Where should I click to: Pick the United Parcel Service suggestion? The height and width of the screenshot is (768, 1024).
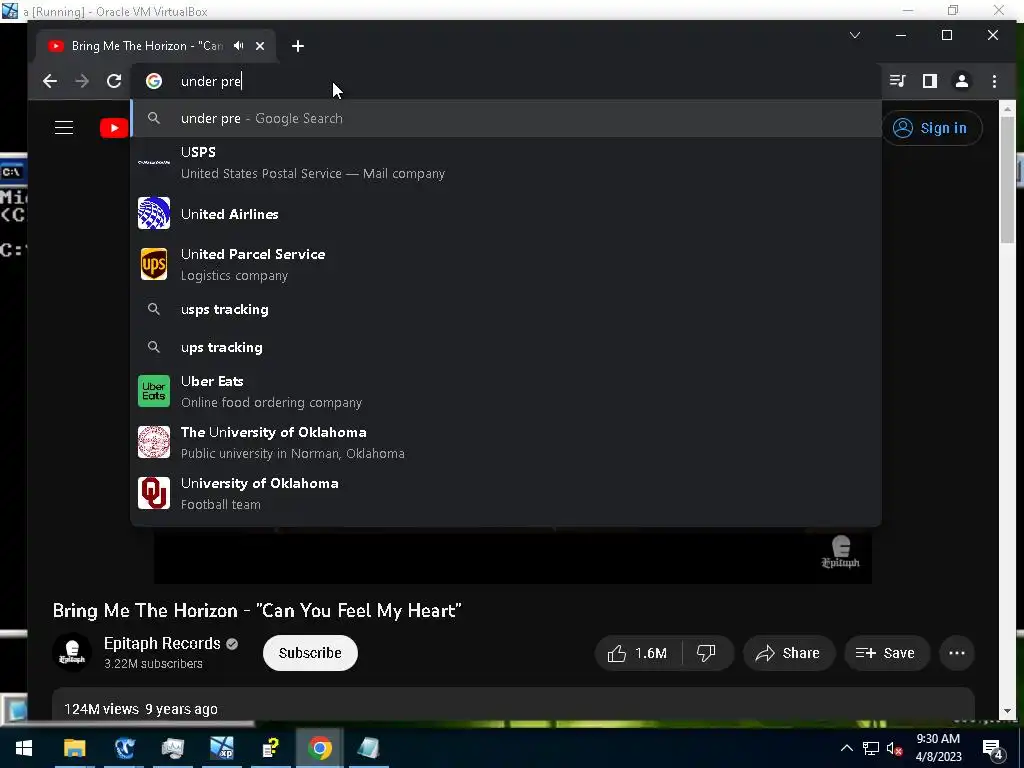[x=506, y=264]
